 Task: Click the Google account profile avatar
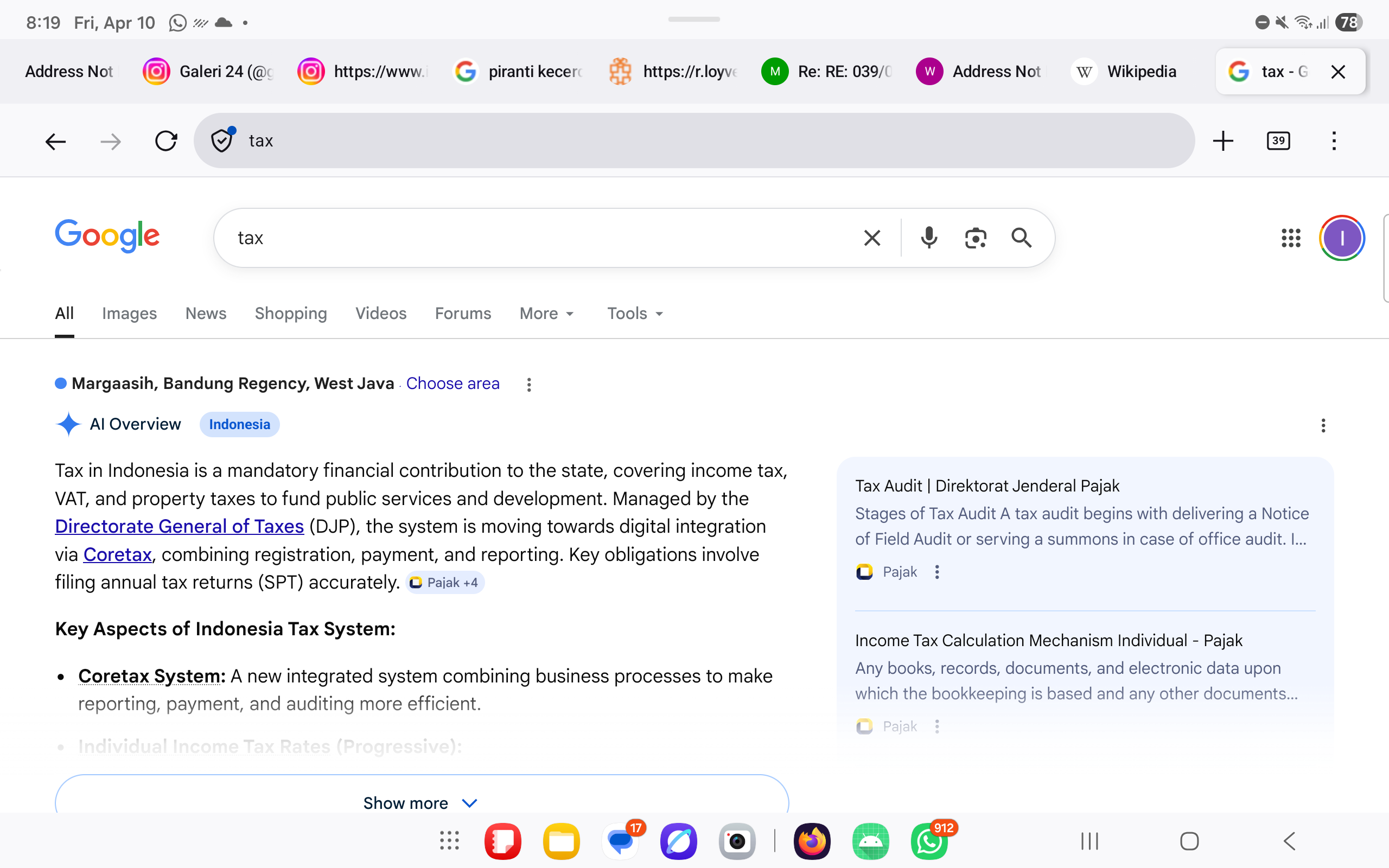[x=1341, y=237]
